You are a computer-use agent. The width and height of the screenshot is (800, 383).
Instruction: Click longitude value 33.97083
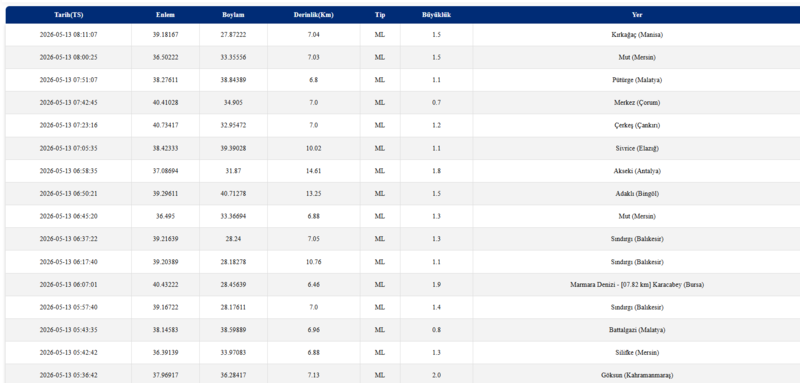point(233,353)
